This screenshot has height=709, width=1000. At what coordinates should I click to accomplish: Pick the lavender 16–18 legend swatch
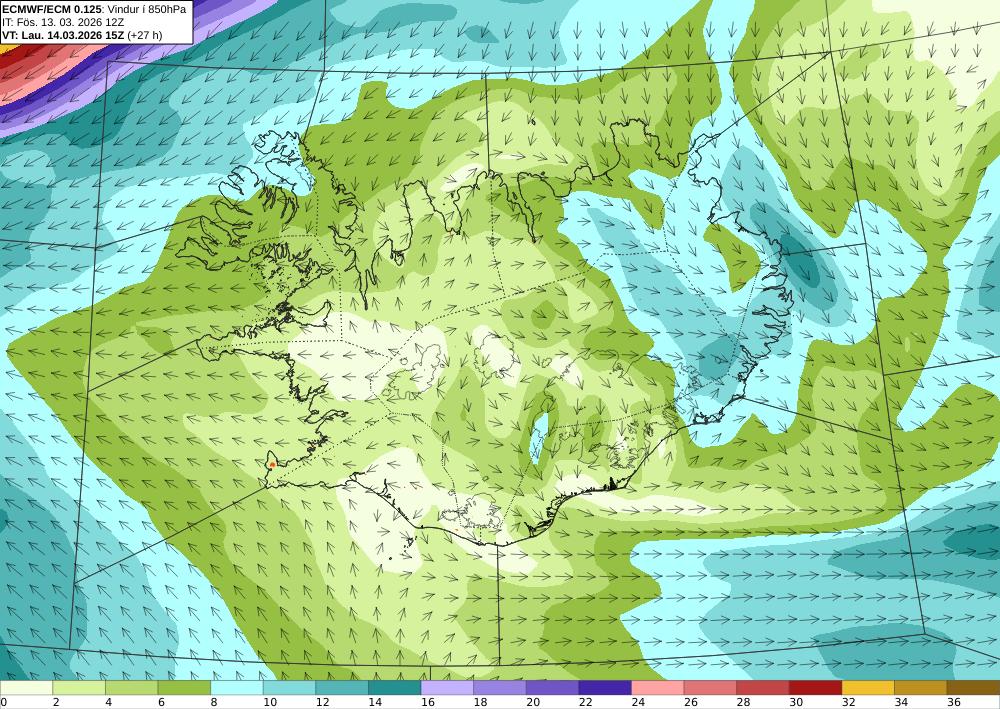[x=447, y=688]
